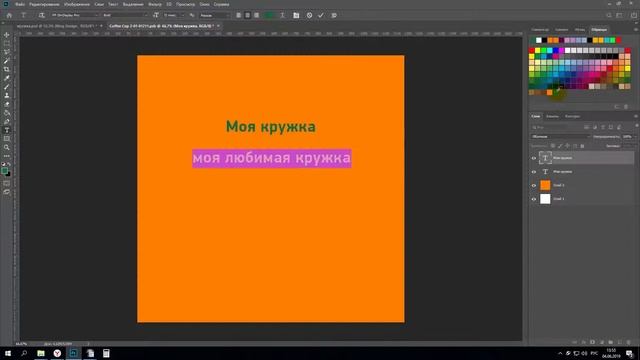The image size is (640, 360).
Task: Open the Calculator taskbar icon
Action: (106, 353)
